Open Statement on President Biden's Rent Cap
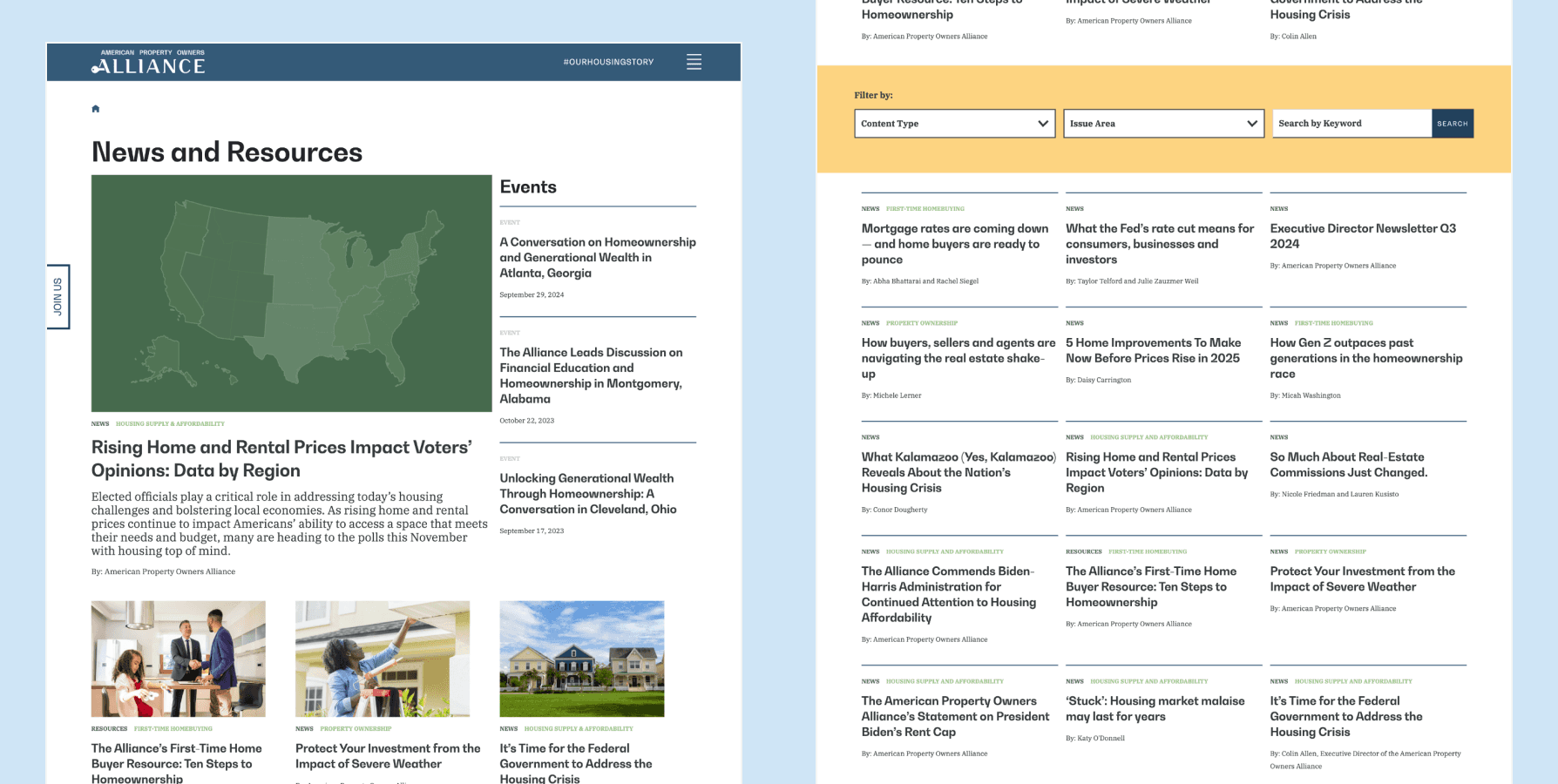Viewport: 1558px width, 784px height. coord(956,717)
